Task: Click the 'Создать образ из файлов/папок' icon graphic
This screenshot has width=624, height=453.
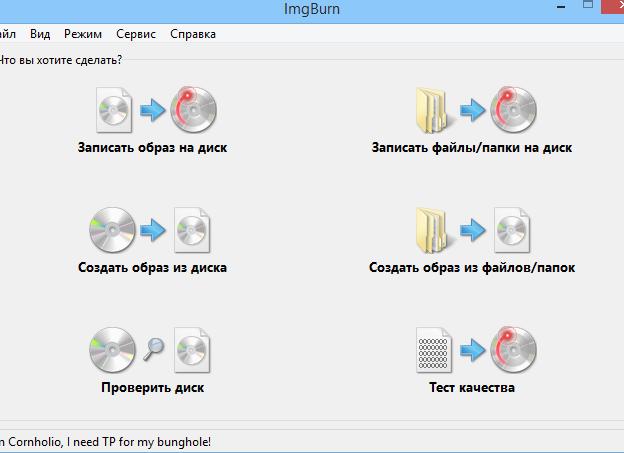Action: point(473,230)
